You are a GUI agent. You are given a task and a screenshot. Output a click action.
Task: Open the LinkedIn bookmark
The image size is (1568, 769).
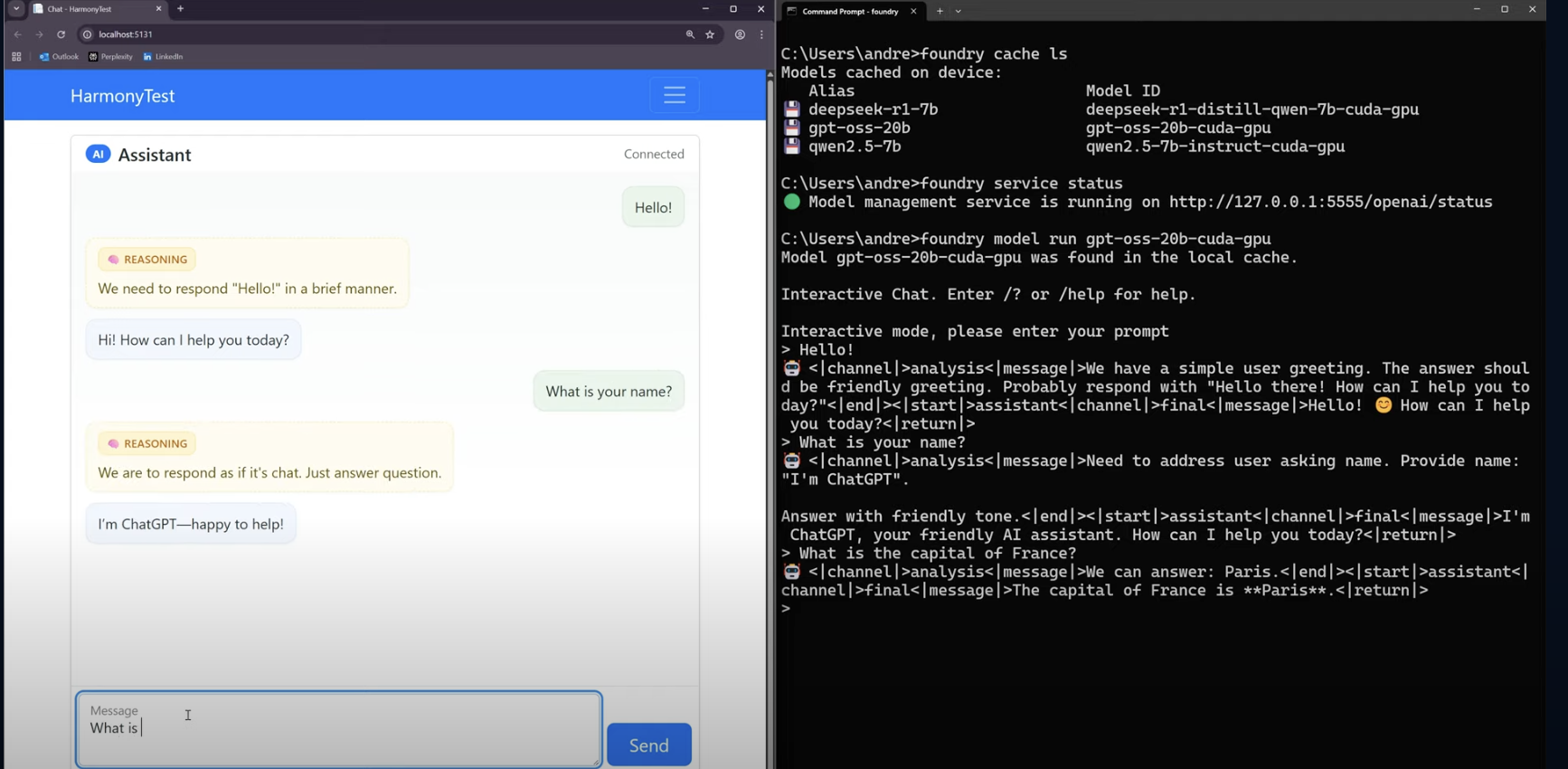pyautogui.click(x=163, y=56)
